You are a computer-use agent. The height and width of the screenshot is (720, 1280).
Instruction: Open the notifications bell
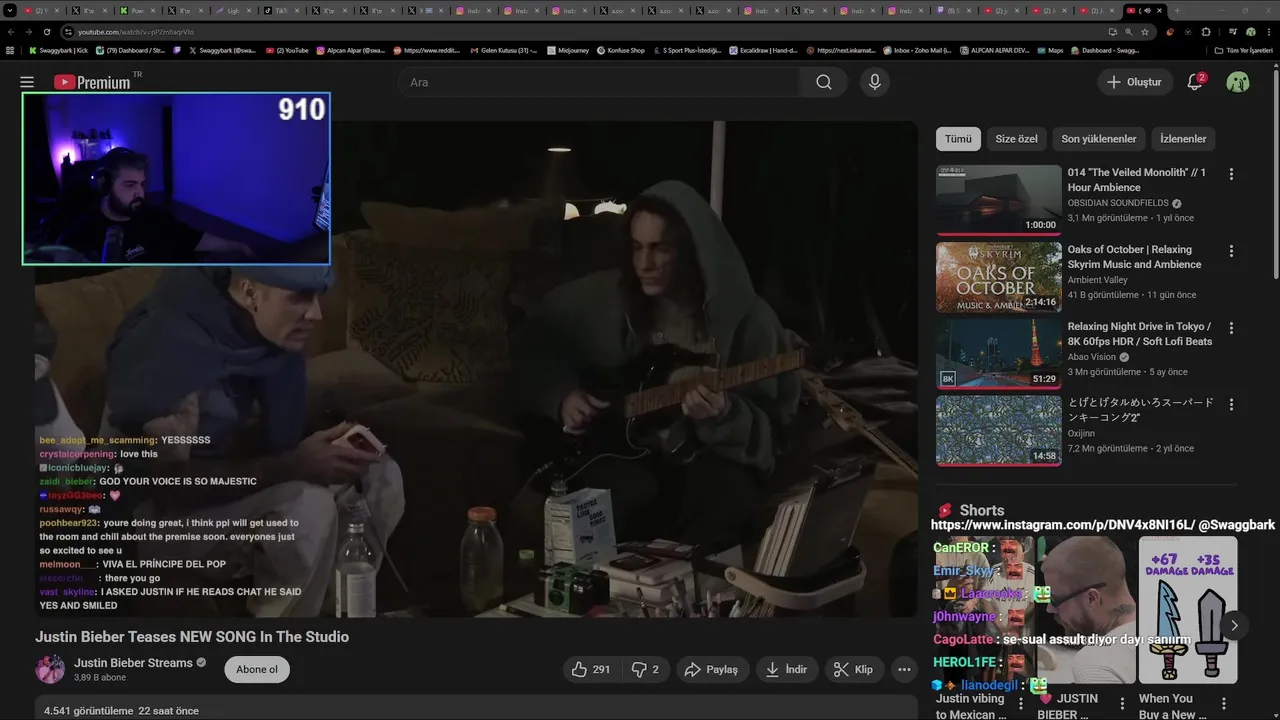click(x=1194, y=82)
